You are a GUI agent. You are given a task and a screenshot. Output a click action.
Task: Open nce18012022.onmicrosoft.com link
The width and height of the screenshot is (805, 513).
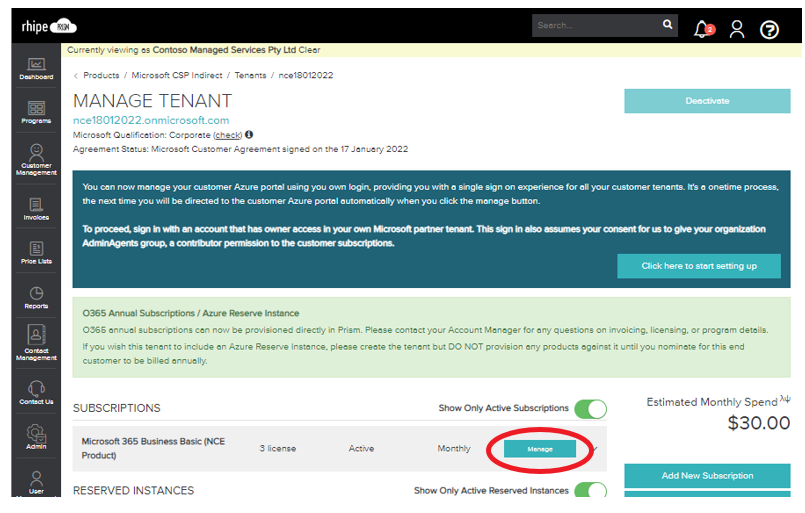coord(151,120)
